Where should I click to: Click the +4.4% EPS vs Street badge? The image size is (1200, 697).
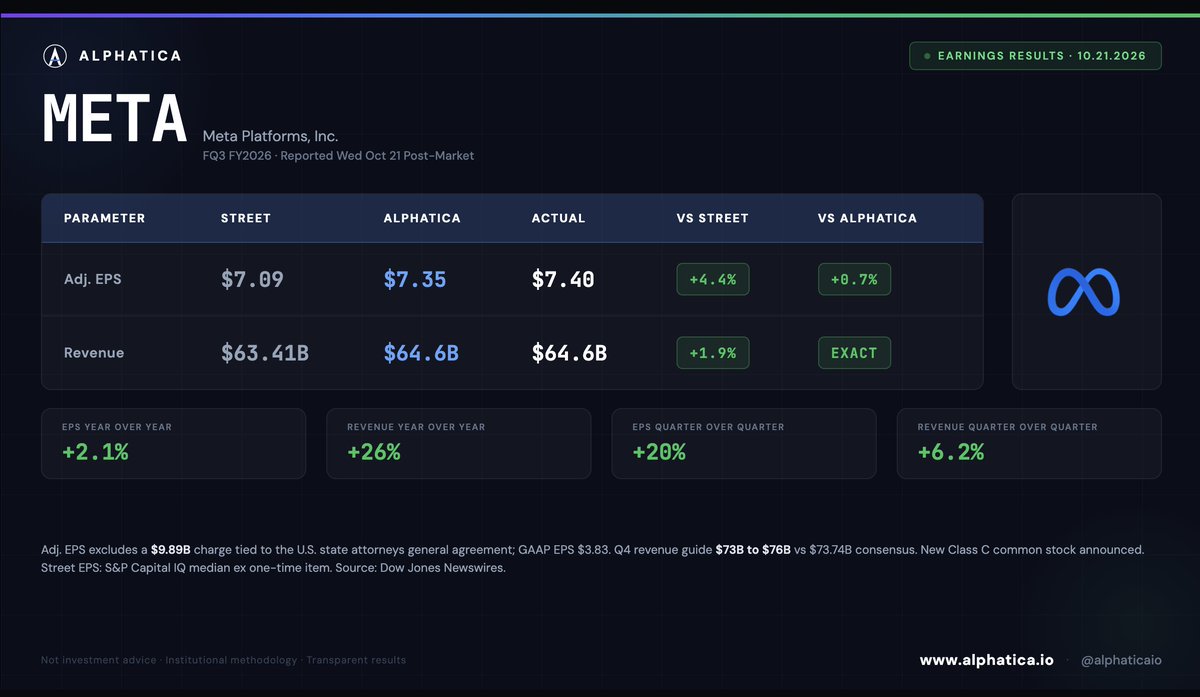click(712, 280)
